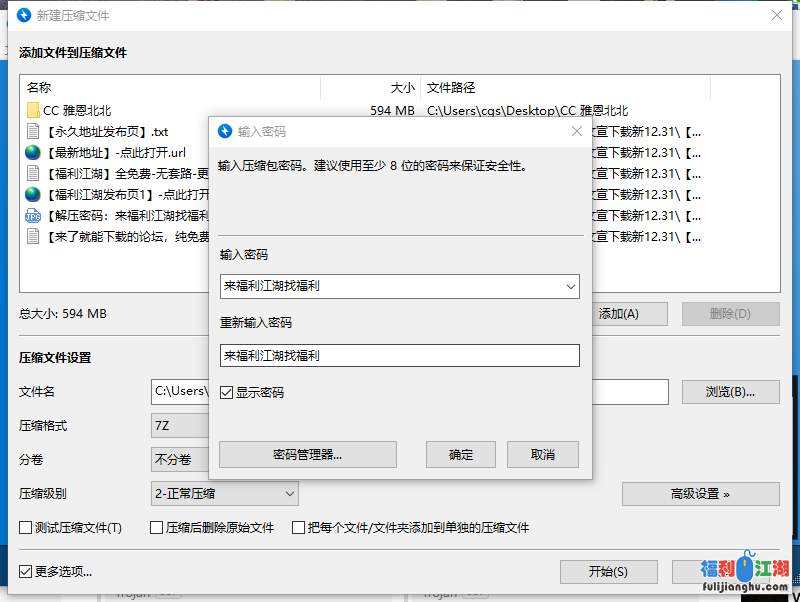This screenshot has width=800, height=602.
Task: Uncheck the 显示密码 checkbox
Action: click(226, 393)
